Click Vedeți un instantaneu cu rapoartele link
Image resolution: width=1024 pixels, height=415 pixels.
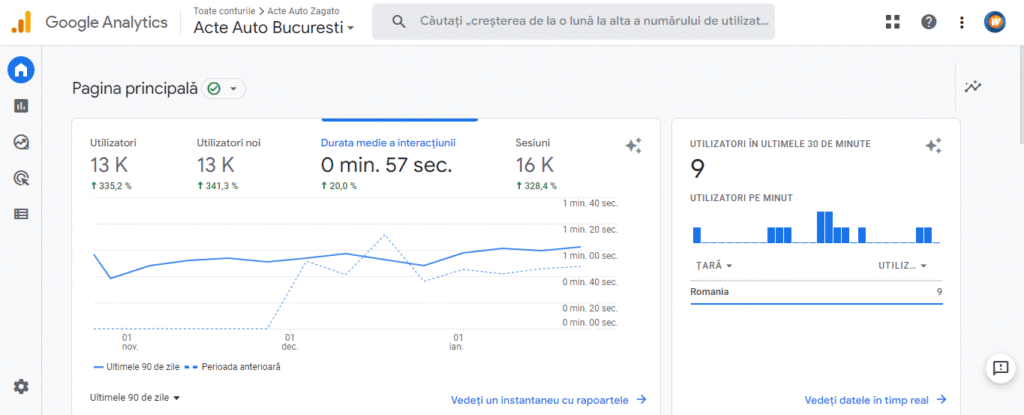pyautogui.click(x=549, y=399)
